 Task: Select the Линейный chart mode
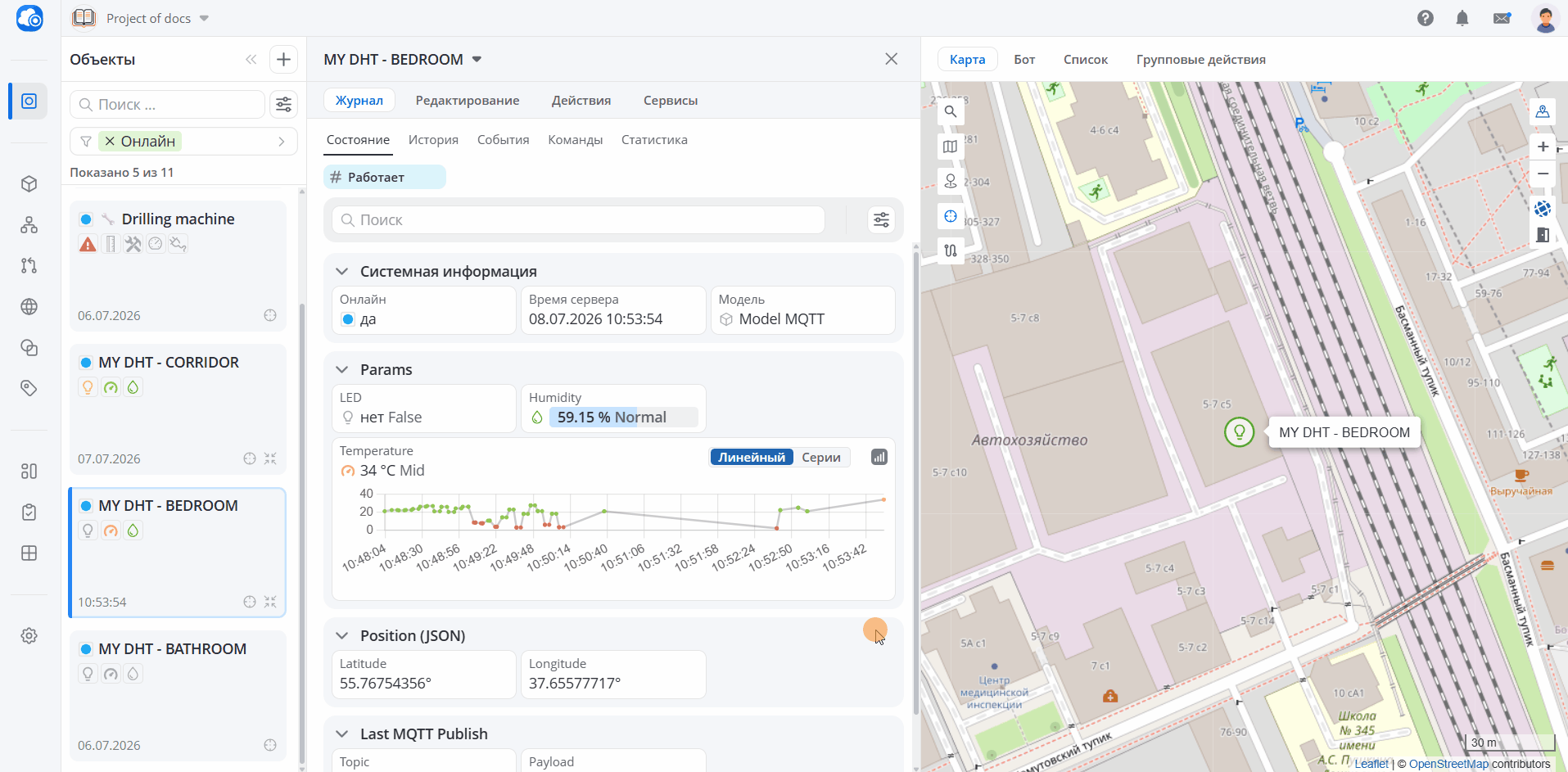[x=752, y=457]
